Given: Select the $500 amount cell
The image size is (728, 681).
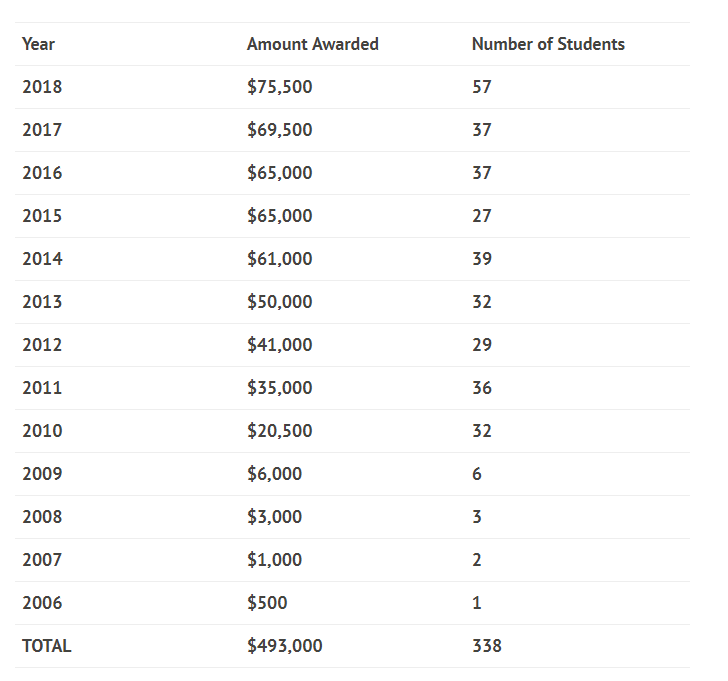Looking at the screenshot, I should tap(267, 603).
